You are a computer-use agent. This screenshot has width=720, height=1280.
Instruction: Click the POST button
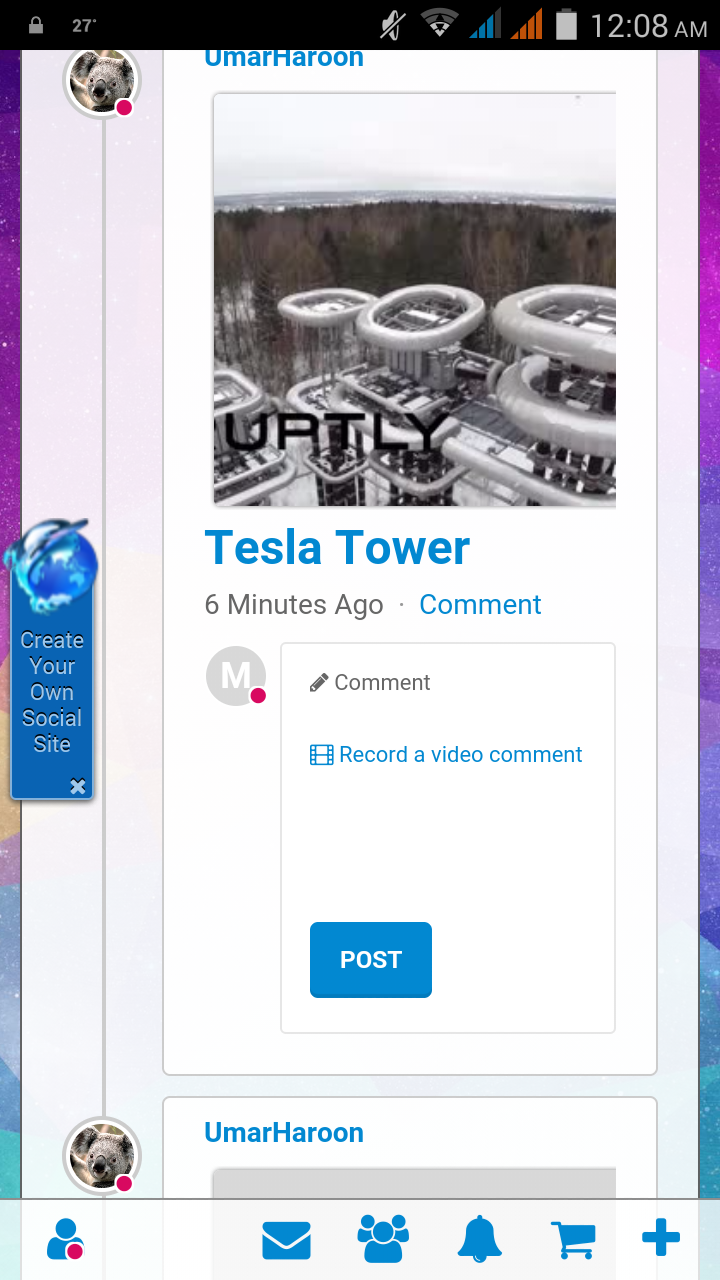[371, 960]
